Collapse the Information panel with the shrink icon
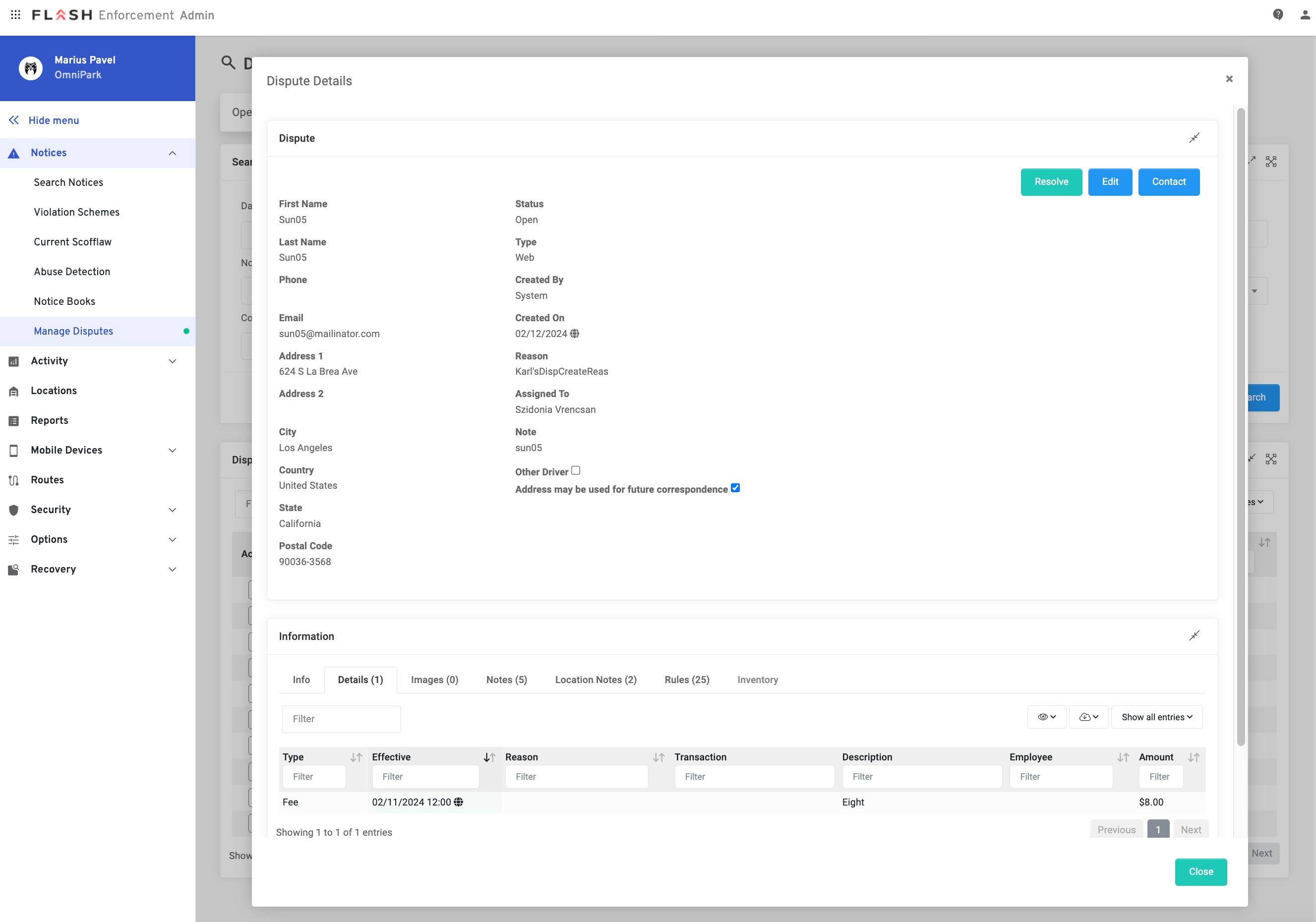Screen dimensions: 1316x922 pos(1194,636)
